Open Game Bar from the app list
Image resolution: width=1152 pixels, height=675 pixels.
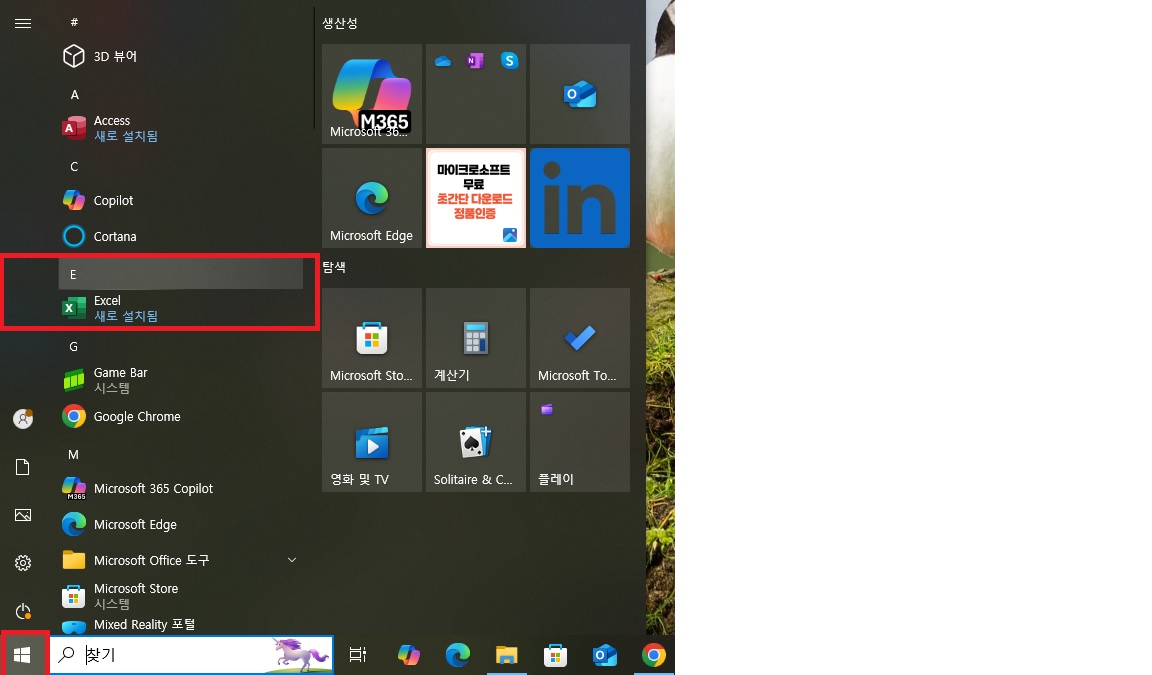point(181,380)
